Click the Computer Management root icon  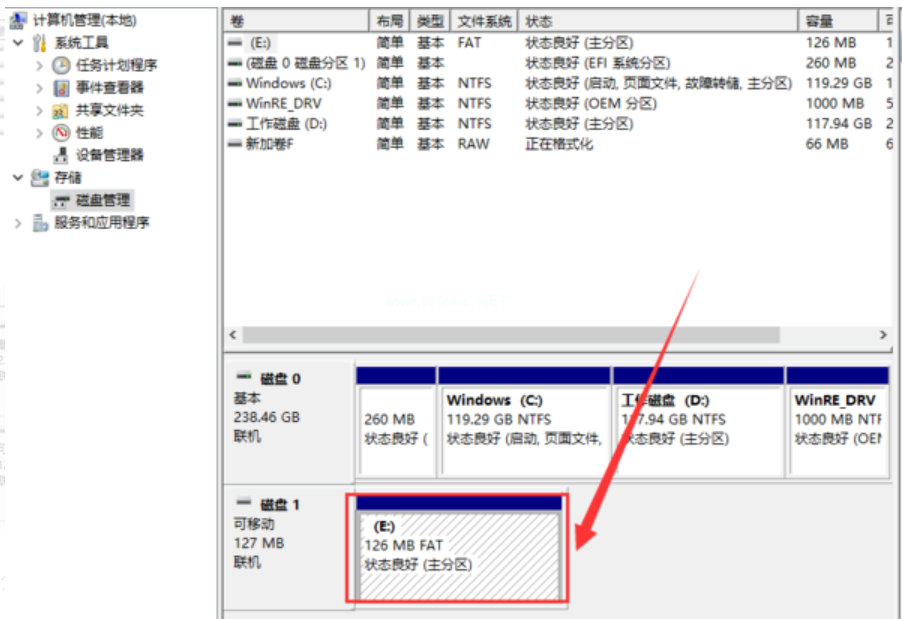pos(19,20)
